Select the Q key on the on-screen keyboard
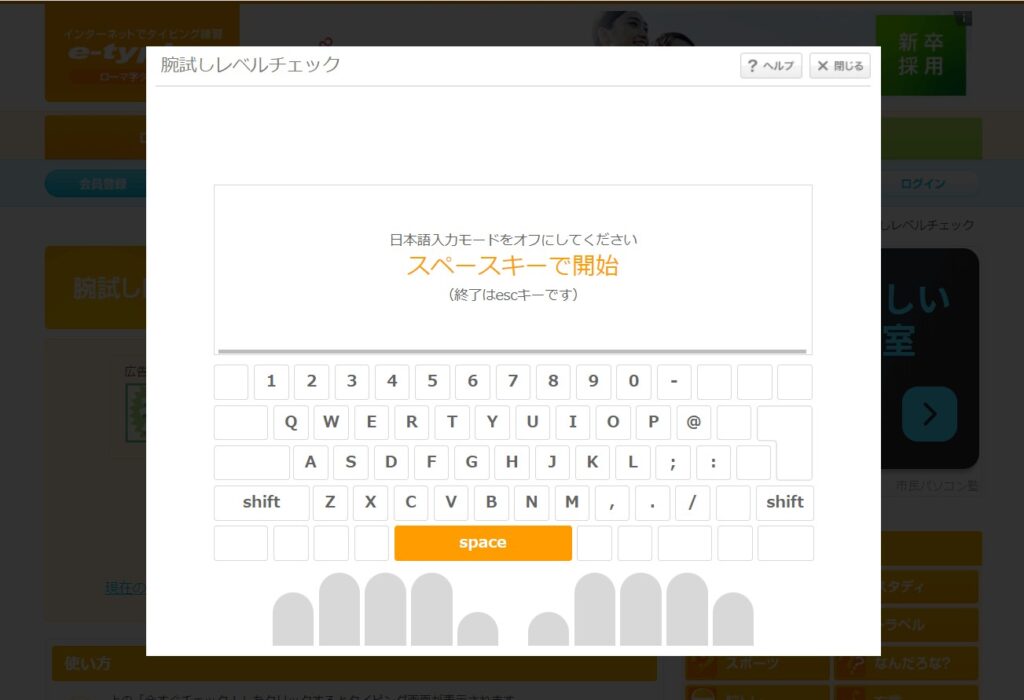This screenshot has width=1024, height=700. pyautogui.click(x=291, y=422)
